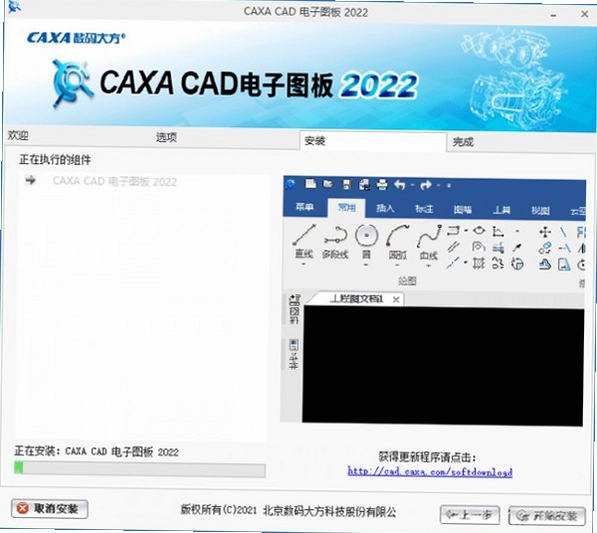
Task: Click the print icon in quick toolbar
Action: click(382, 185)
